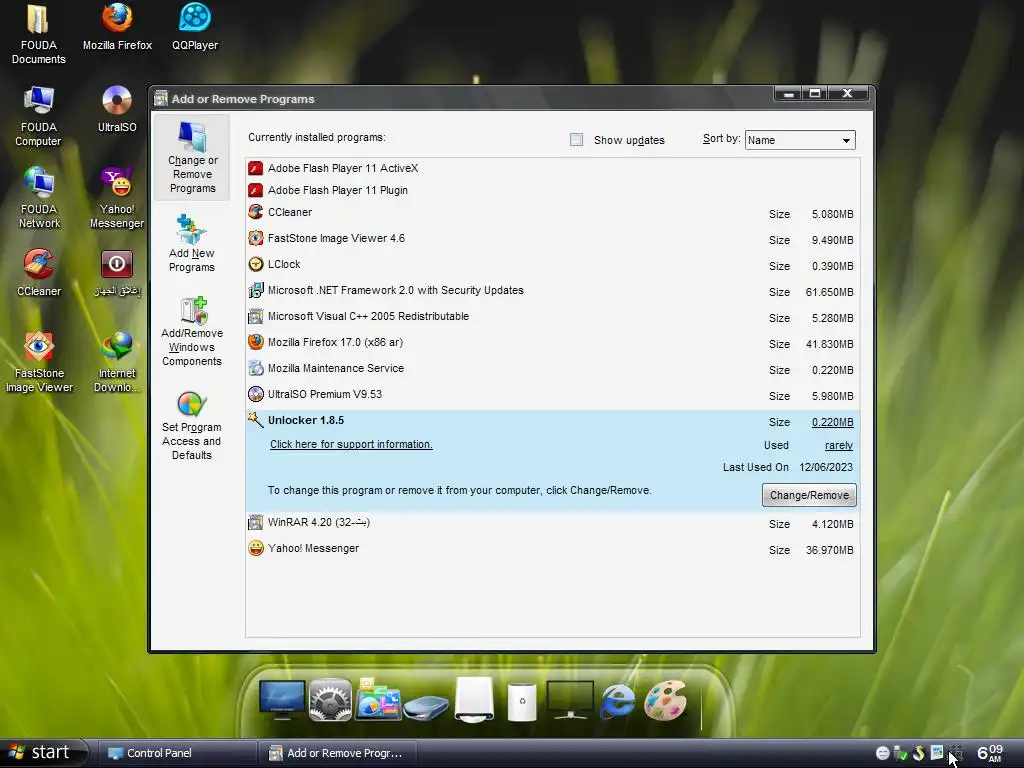Select Adobe Flash Player 11 Plugin entry

pos(552,190)
